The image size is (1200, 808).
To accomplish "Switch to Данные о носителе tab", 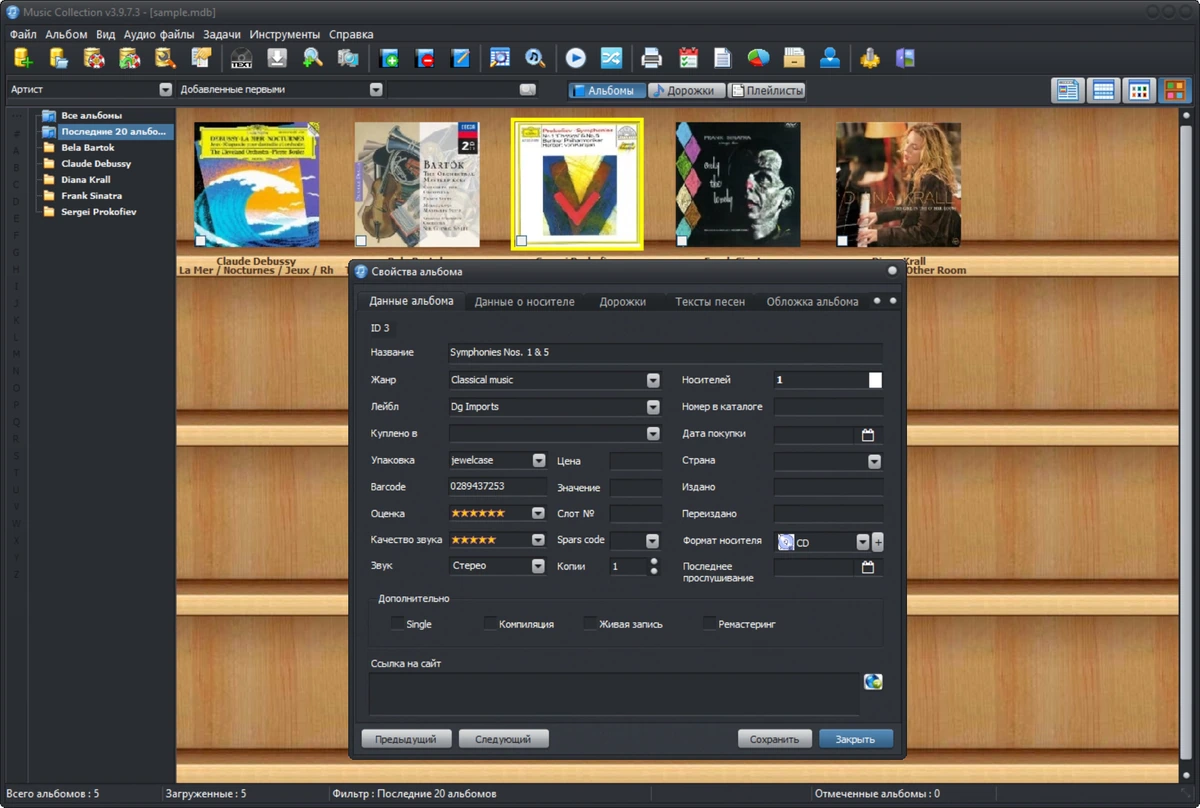I will click(524, 301).
